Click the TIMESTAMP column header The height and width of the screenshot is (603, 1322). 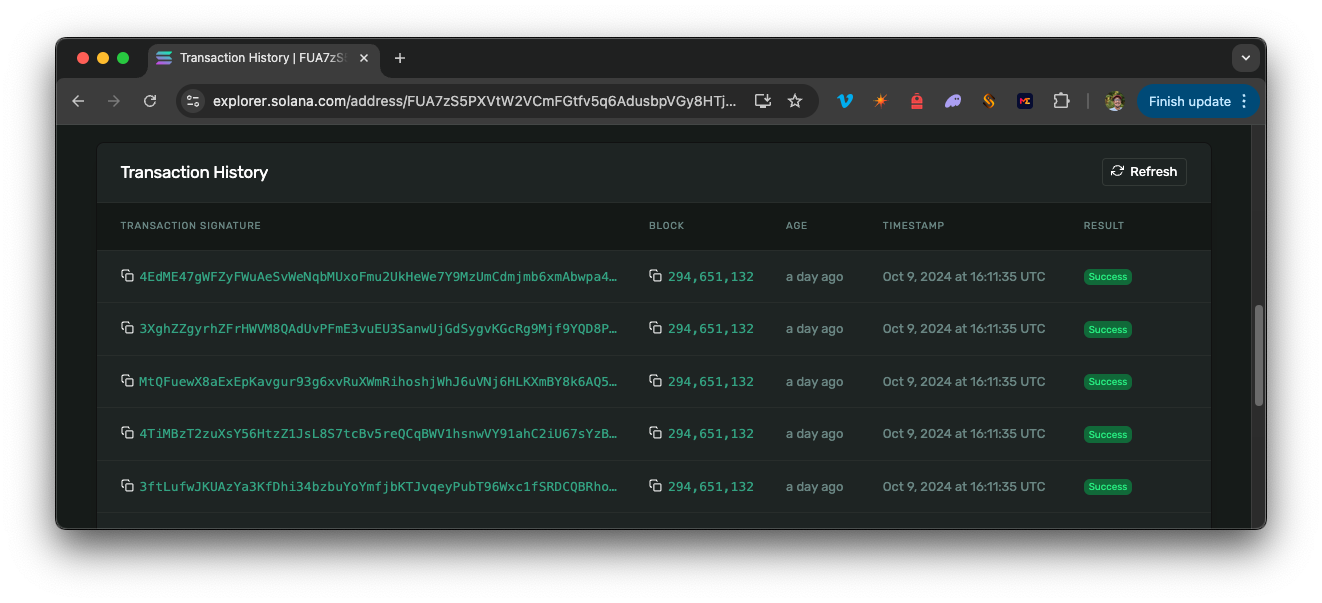(913, 226)
